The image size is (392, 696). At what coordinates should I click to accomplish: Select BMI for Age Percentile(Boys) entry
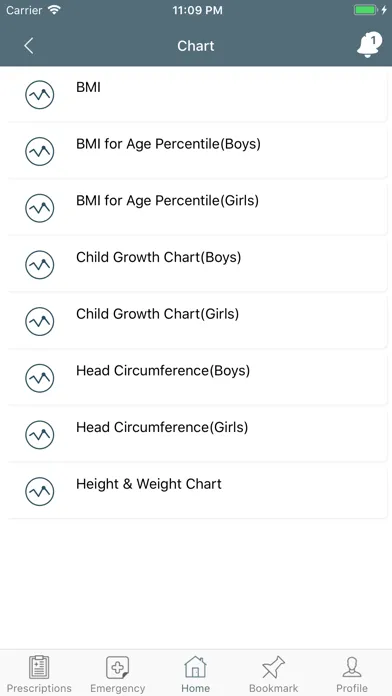click(x=197, y=151)
